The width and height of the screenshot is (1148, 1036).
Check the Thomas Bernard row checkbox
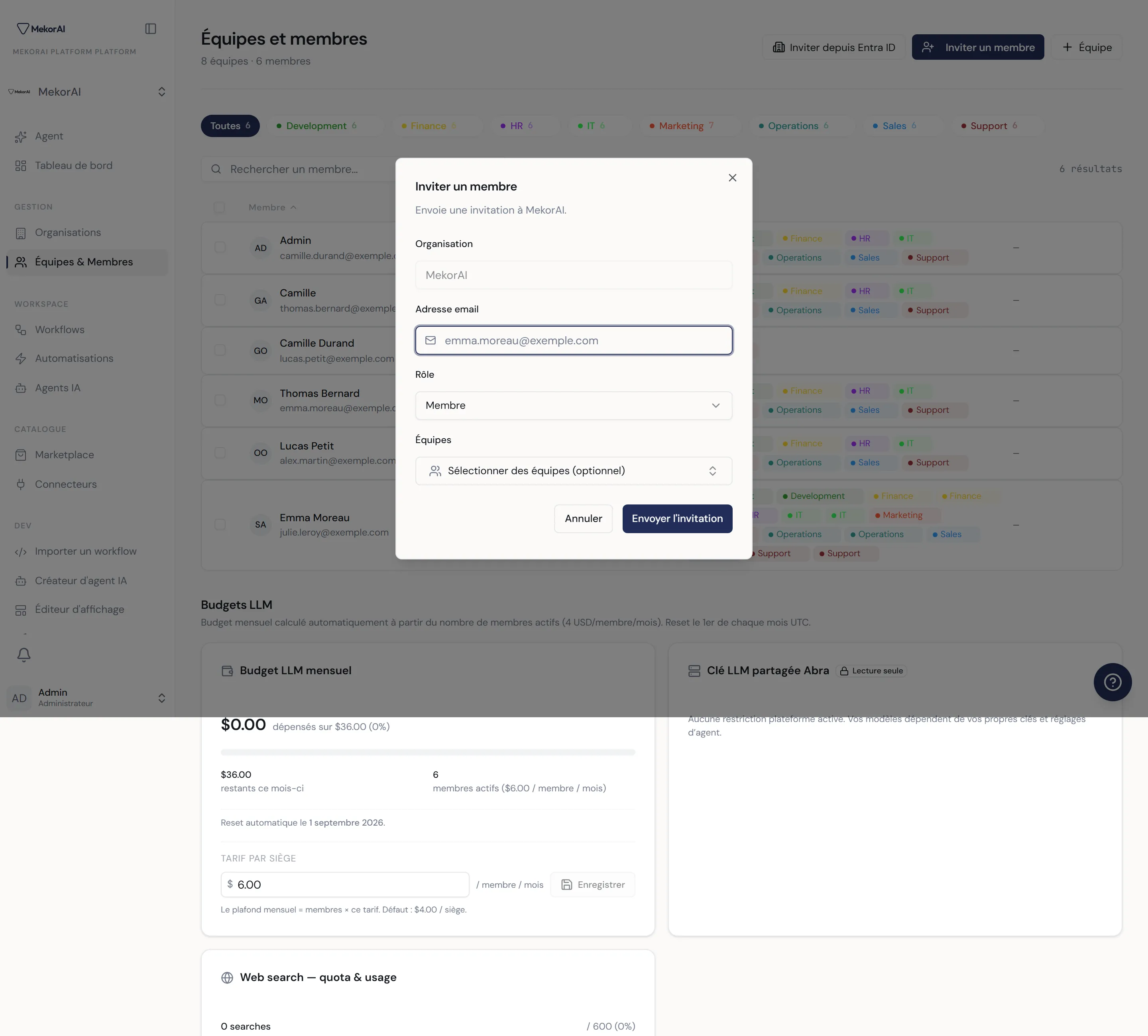point(220,400)
